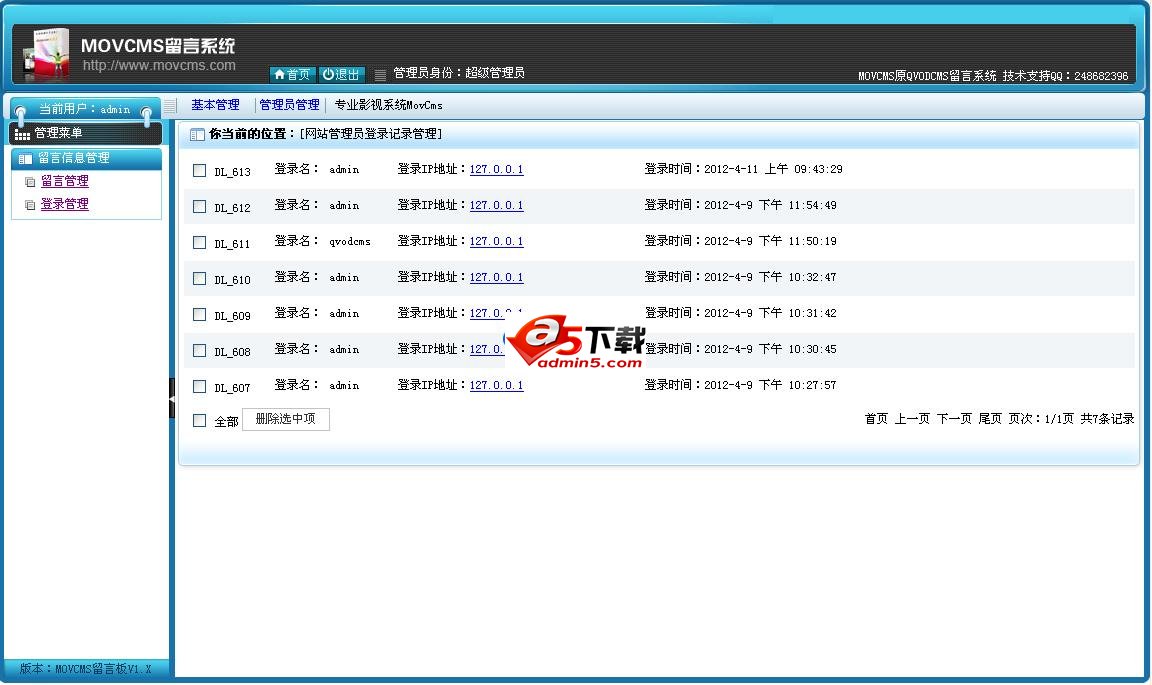Open the 基本管理 menu
Image resolution: width=1152 pixels, height=685 pixels.
click(x=215, y=105)
